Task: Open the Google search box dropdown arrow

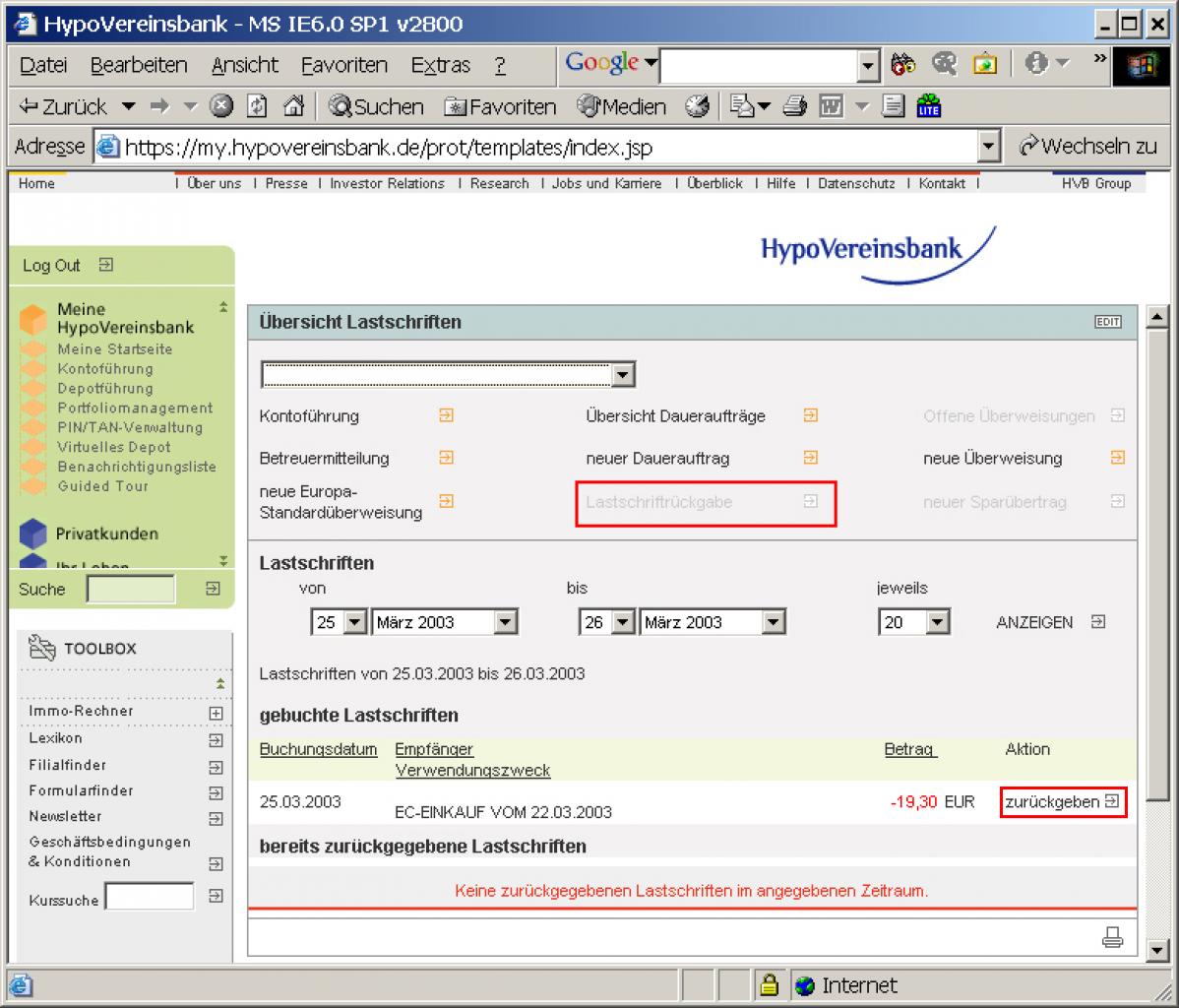Action: pyautogui.click(x=868, y=65)
